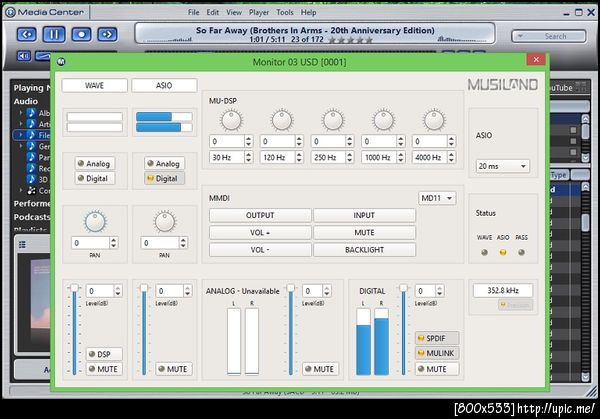Open the Player menu
The width and height of the screenshot is (600, 419).
tap(259, 12)
